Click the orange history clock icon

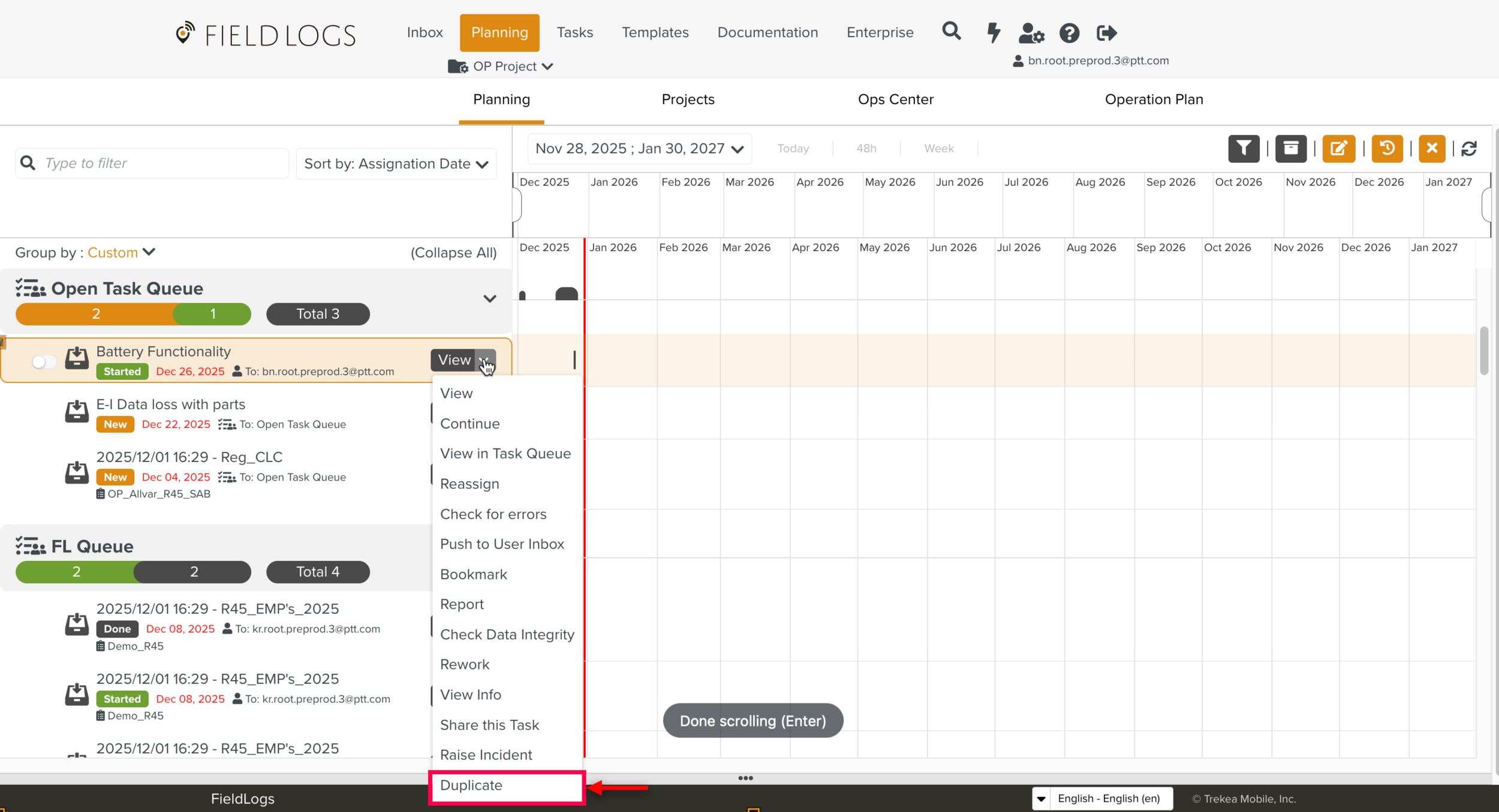tap(1386, 148)
